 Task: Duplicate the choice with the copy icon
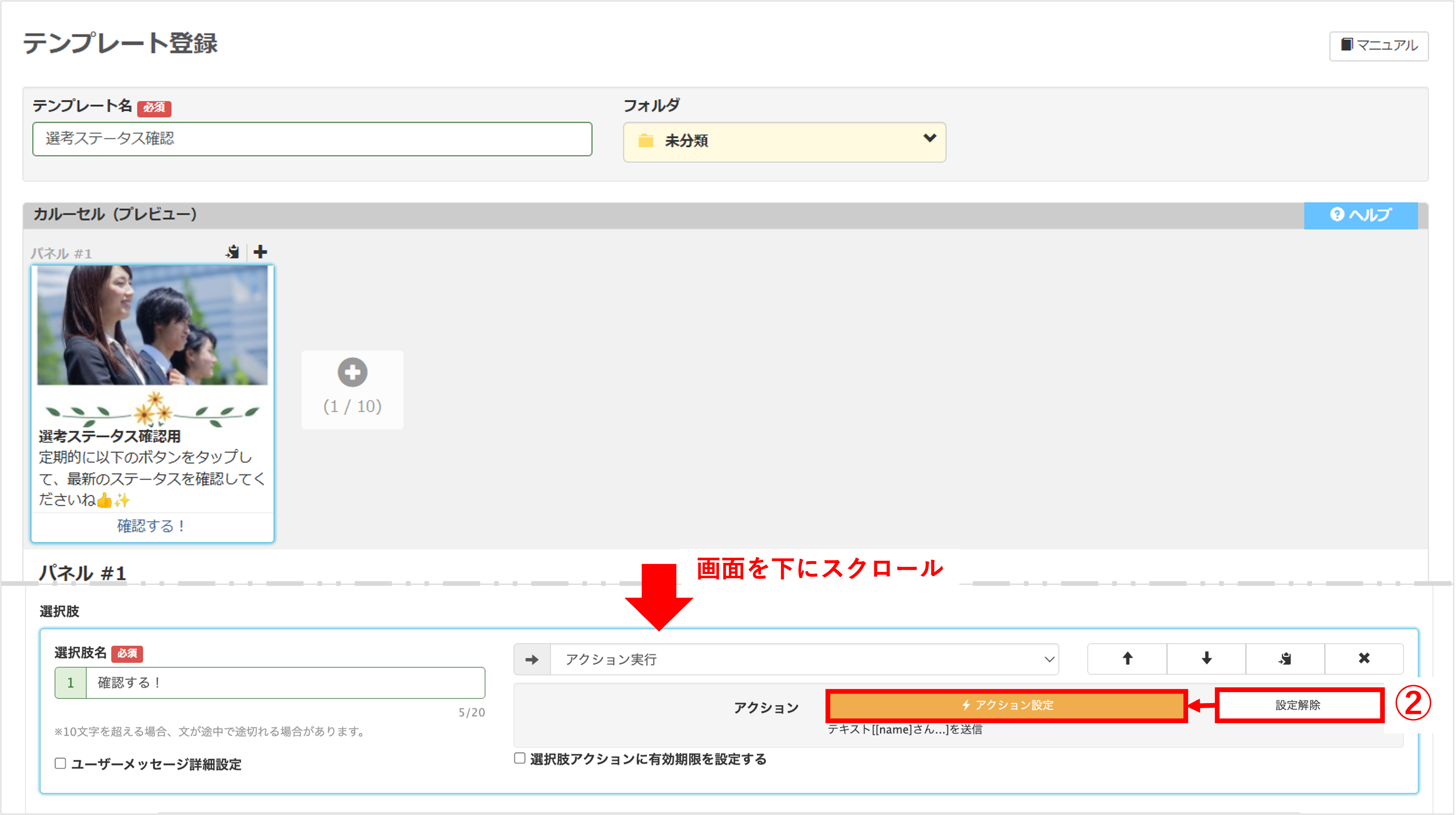point(1285,659)
